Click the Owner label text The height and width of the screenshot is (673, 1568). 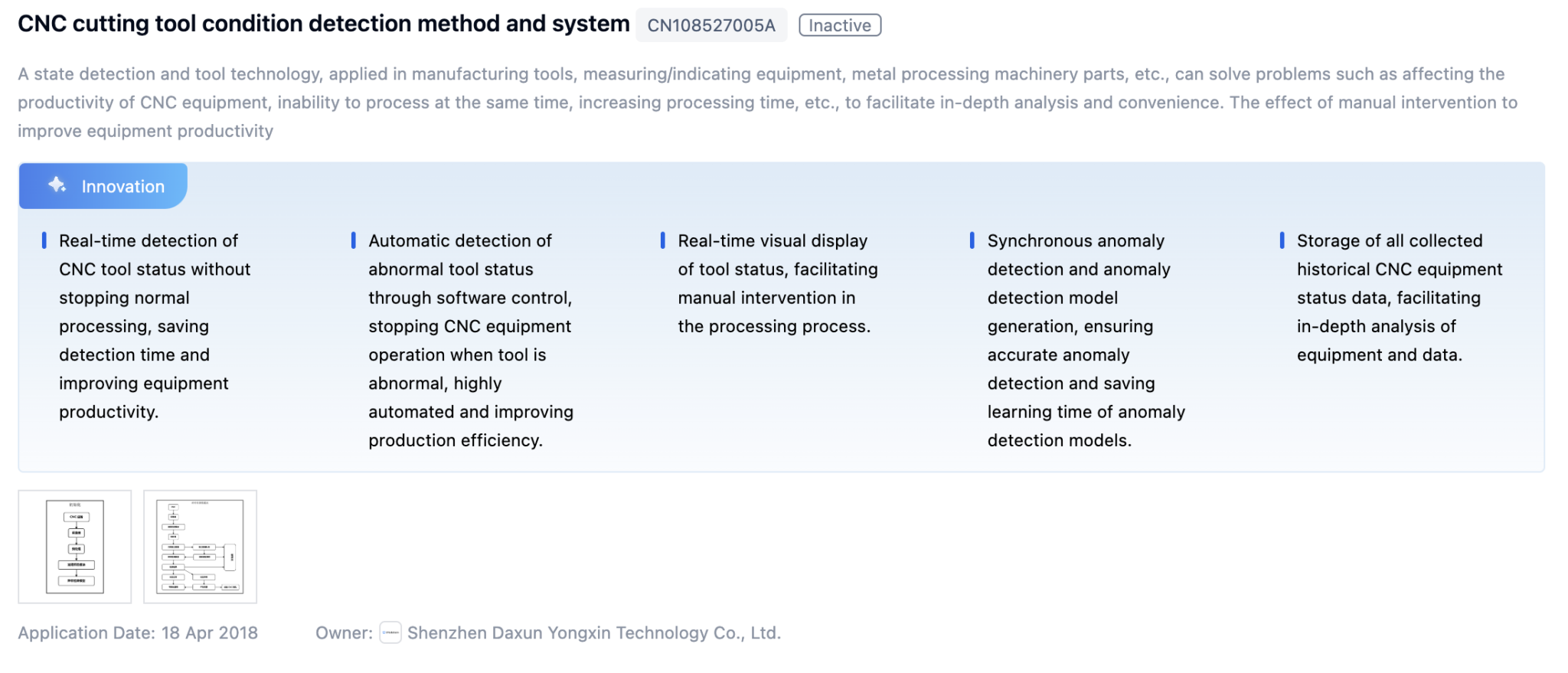coord(344,633)
